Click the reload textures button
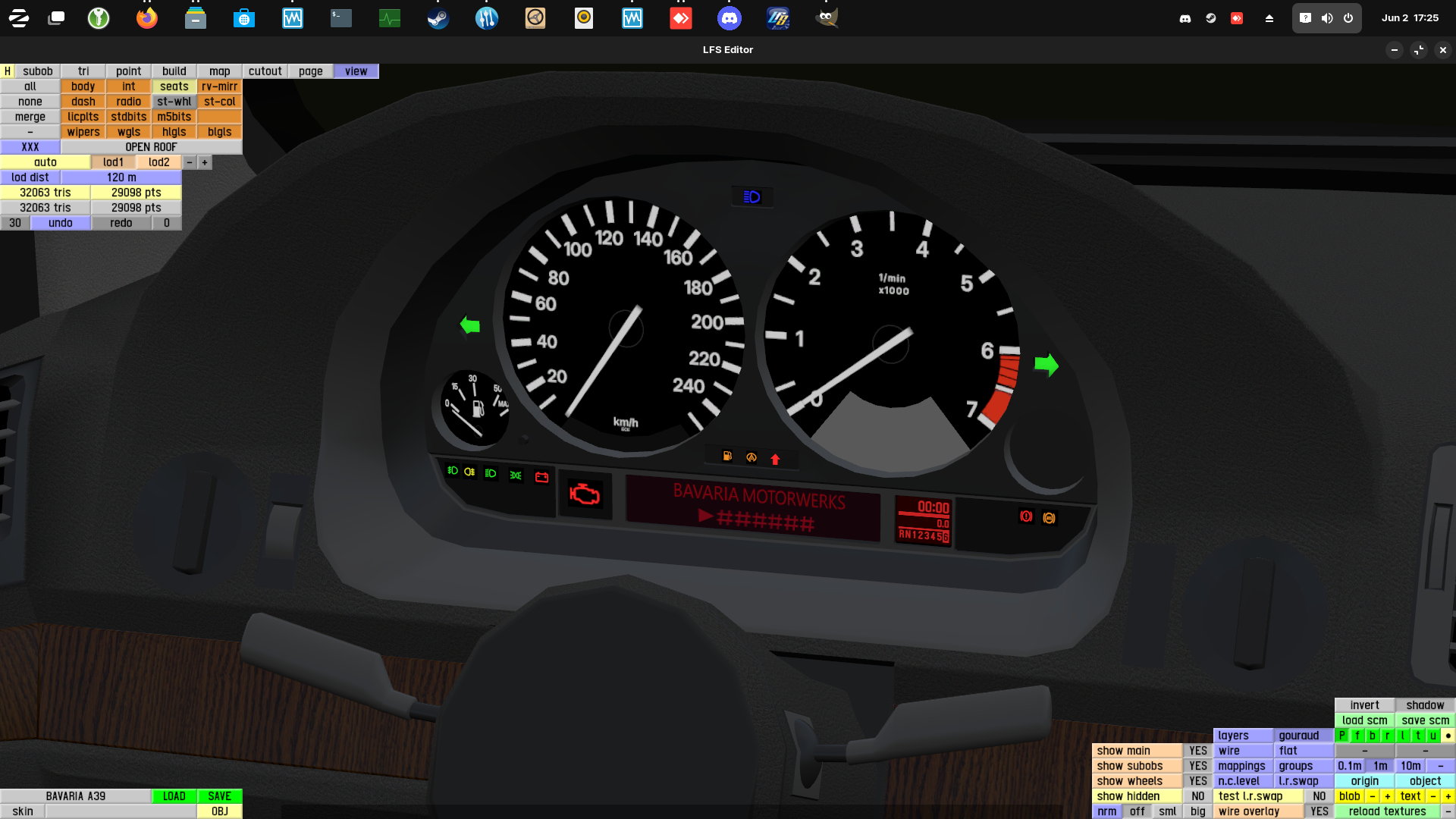Image resolution: width=1456 pixels, height=819 pixels. point(1387,811)
